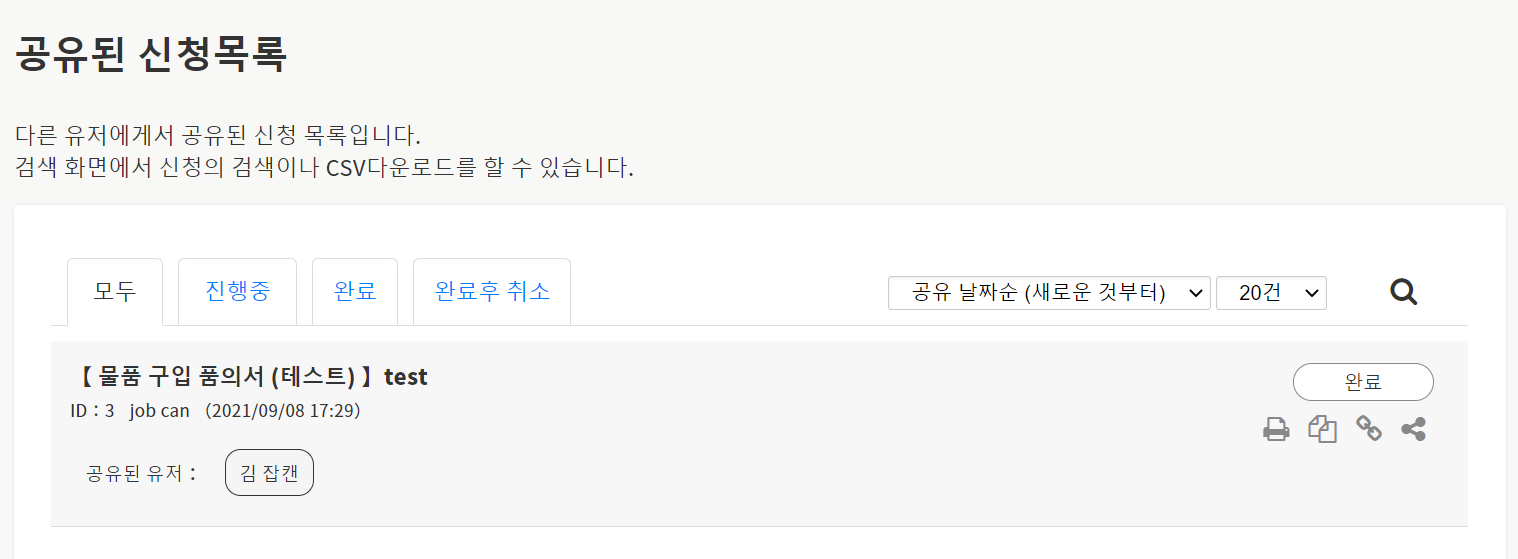This screenshot has width=1518, height=559.
Task: Click the 공유된 신청목록 page heading
Action: [151, 54]
